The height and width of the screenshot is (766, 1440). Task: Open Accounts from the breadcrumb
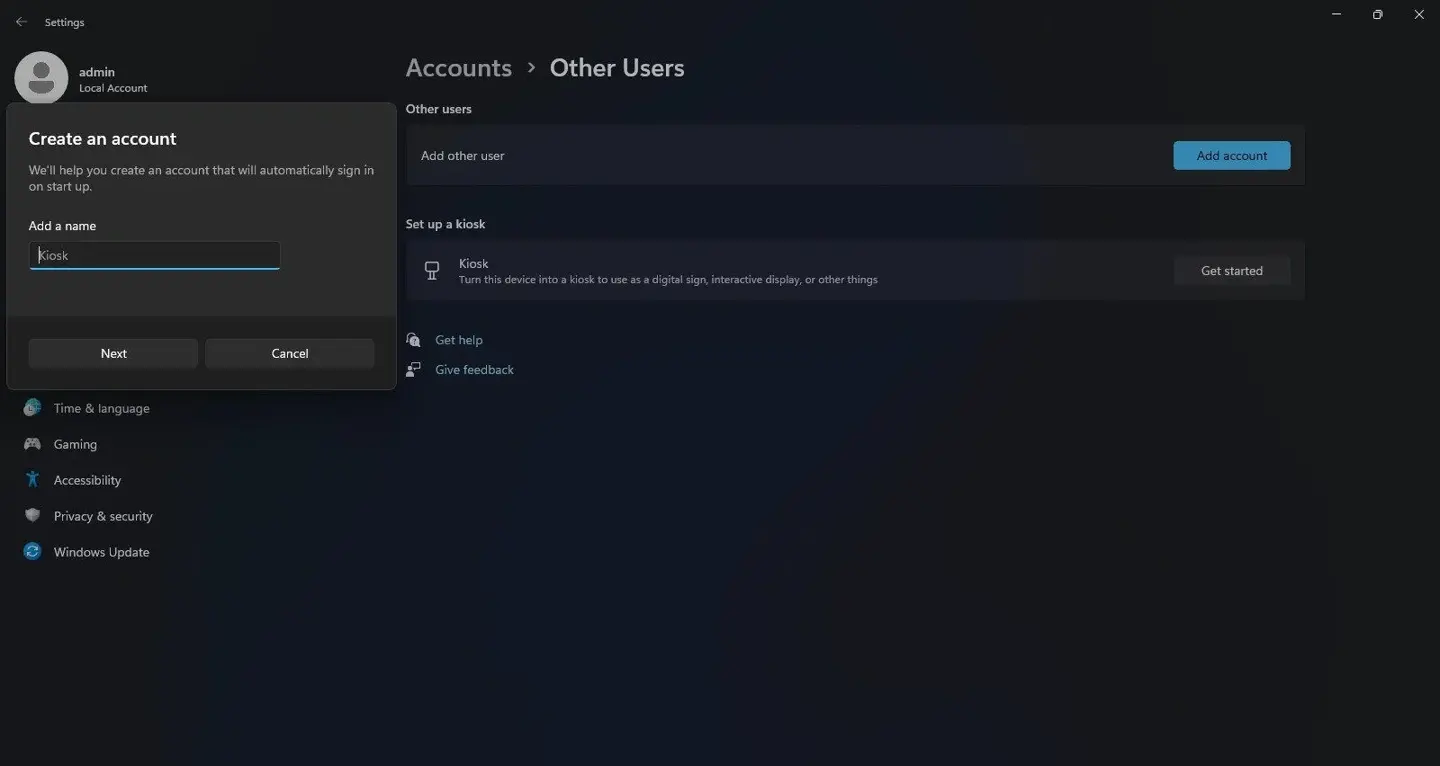pos(458,67)
